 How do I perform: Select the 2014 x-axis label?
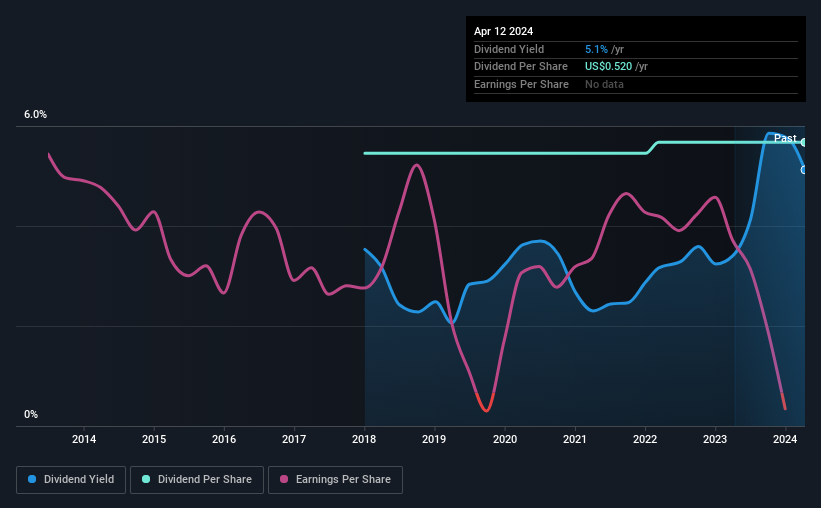[x=84, y=439]
